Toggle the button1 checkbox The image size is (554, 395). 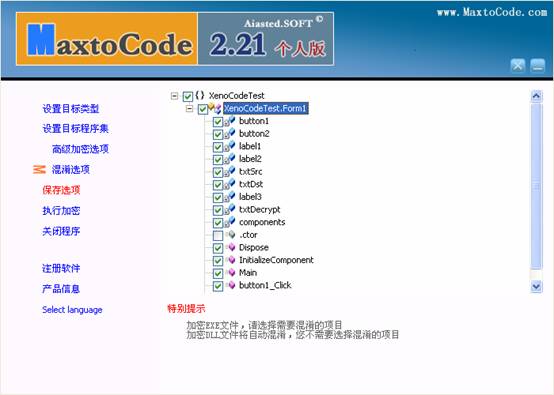point(218,122)
